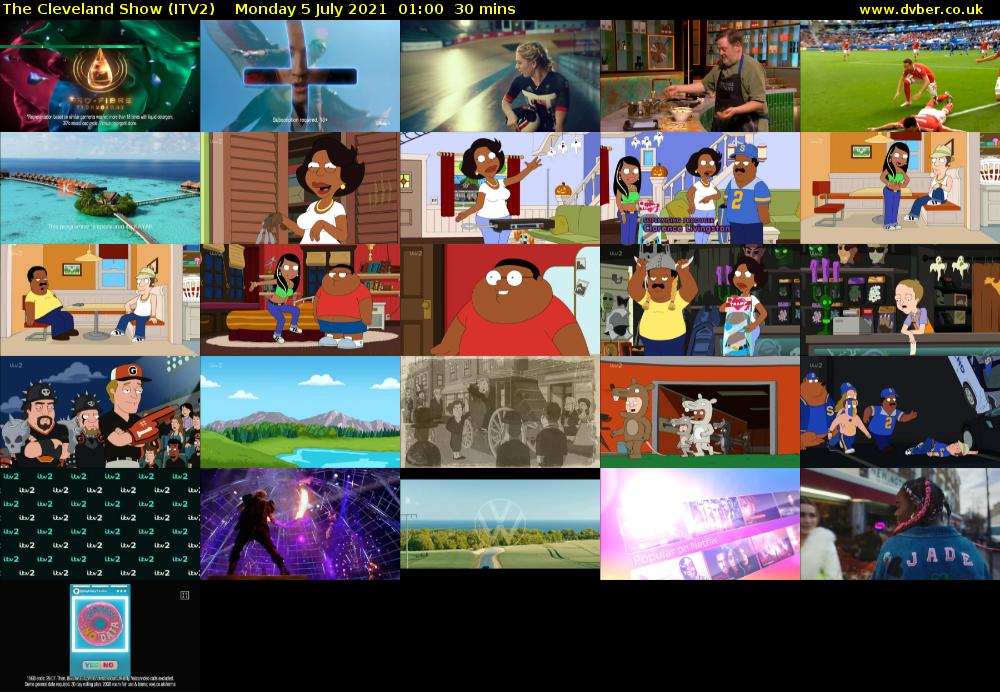Open the bear costume characters at garage frame
The height and width of the screenshot is (692, 1000).
pyautogui.click(x=700, y=412)
